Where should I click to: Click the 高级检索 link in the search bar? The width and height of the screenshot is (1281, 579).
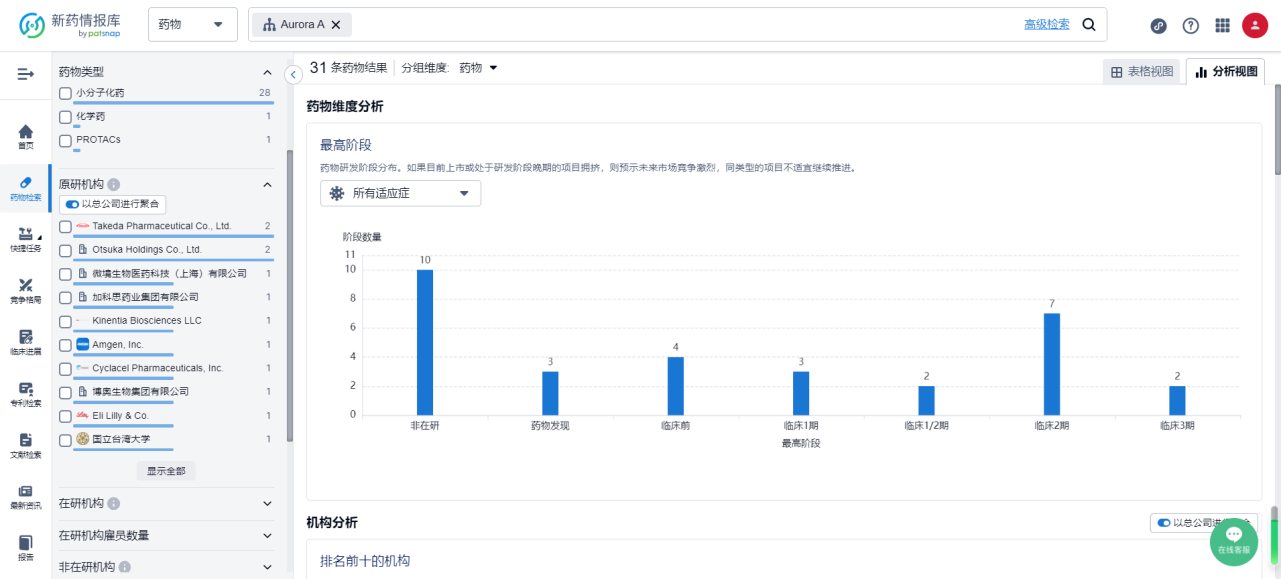(1046, 23)
